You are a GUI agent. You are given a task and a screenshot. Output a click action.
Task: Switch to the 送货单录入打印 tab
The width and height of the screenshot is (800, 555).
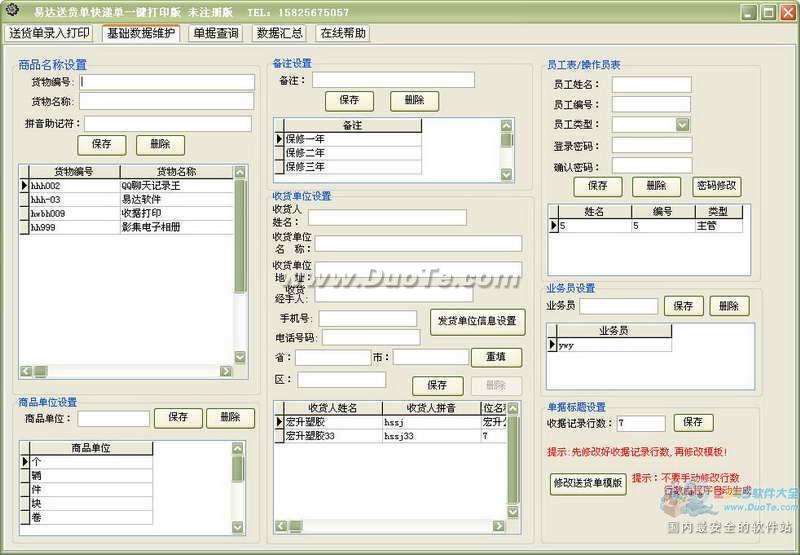49,33
